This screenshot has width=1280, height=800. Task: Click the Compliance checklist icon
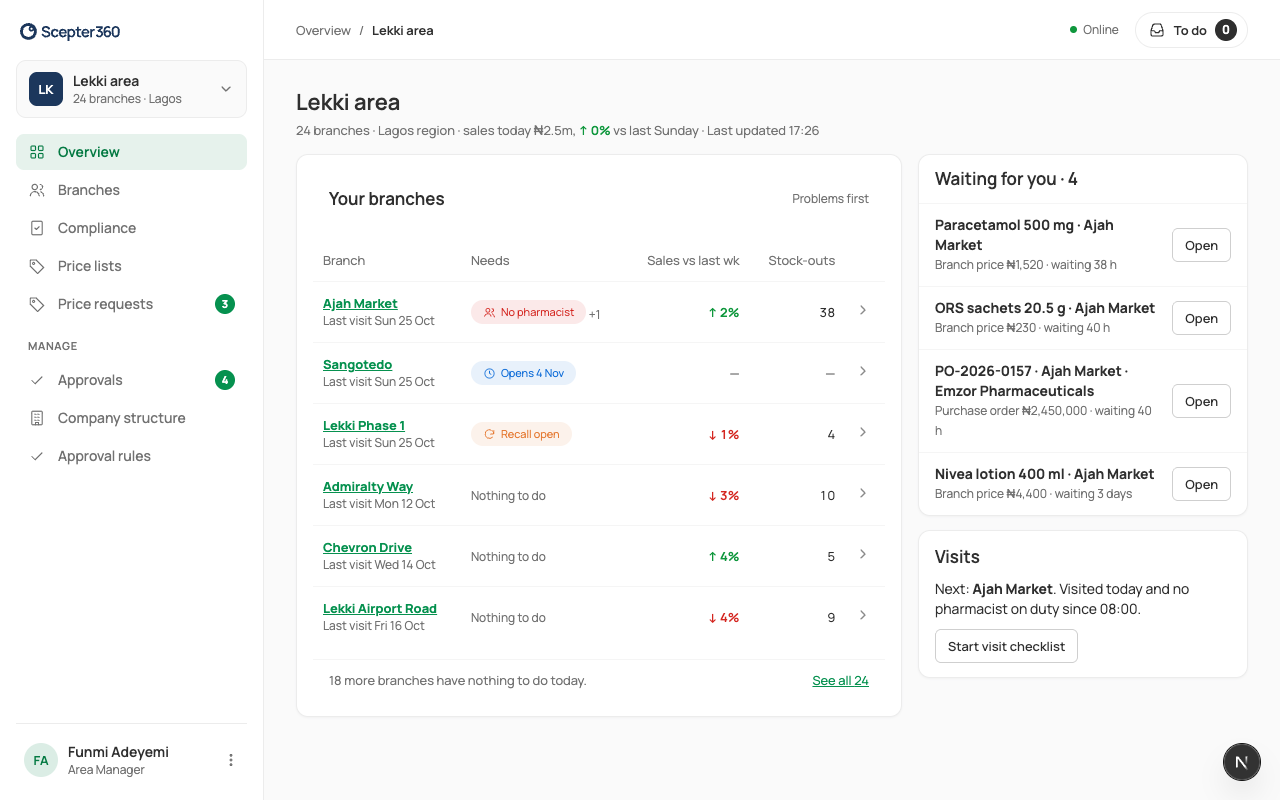tap(37, 228)
